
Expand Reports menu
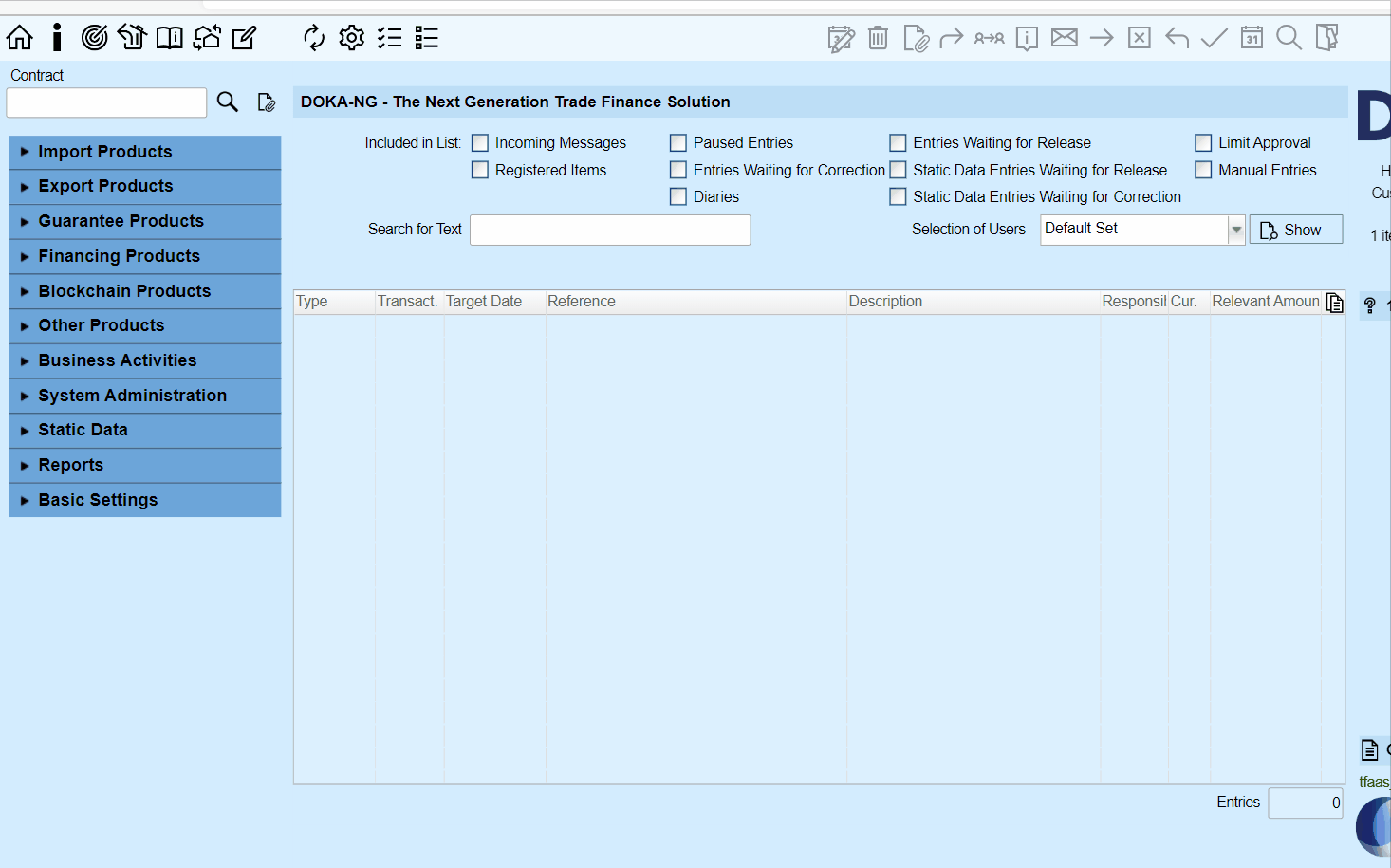(x=145, y=465)
